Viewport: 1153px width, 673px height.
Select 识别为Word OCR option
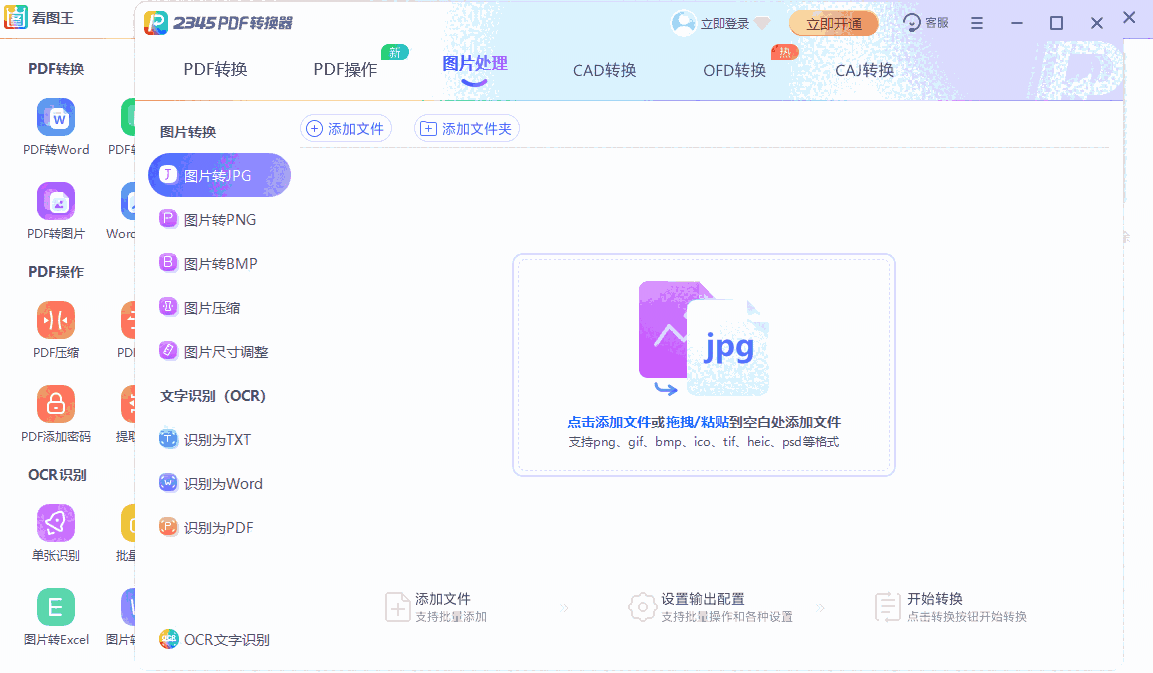[x=223, y=483]
